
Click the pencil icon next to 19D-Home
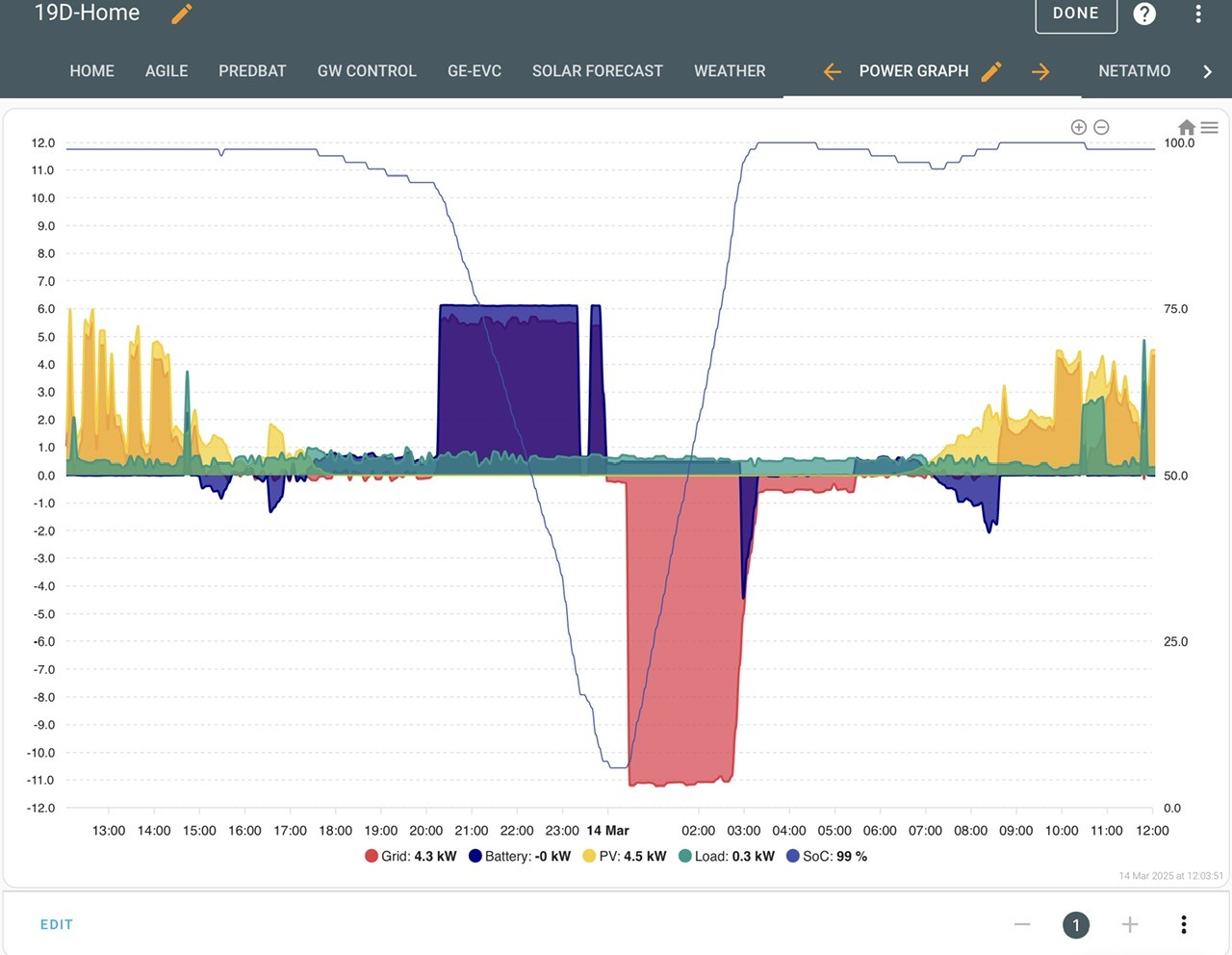pos(182,13)
